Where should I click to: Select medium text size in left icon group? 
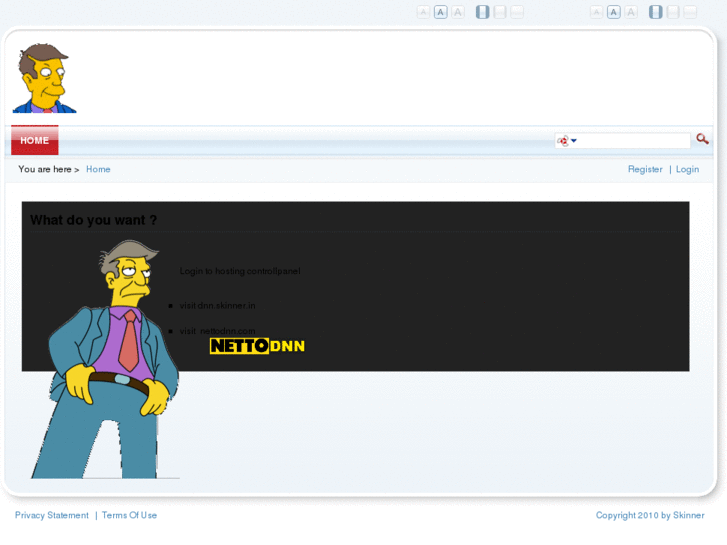point(440,12)
